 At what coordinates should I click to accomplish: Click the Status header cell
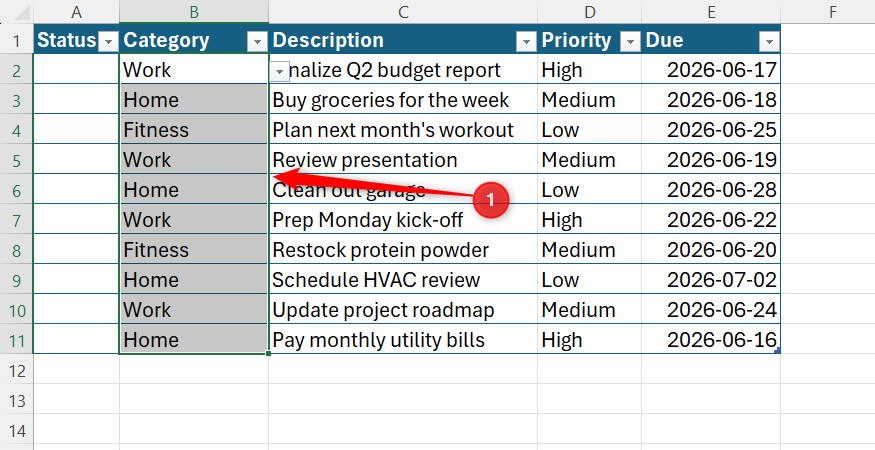point(76,39)
